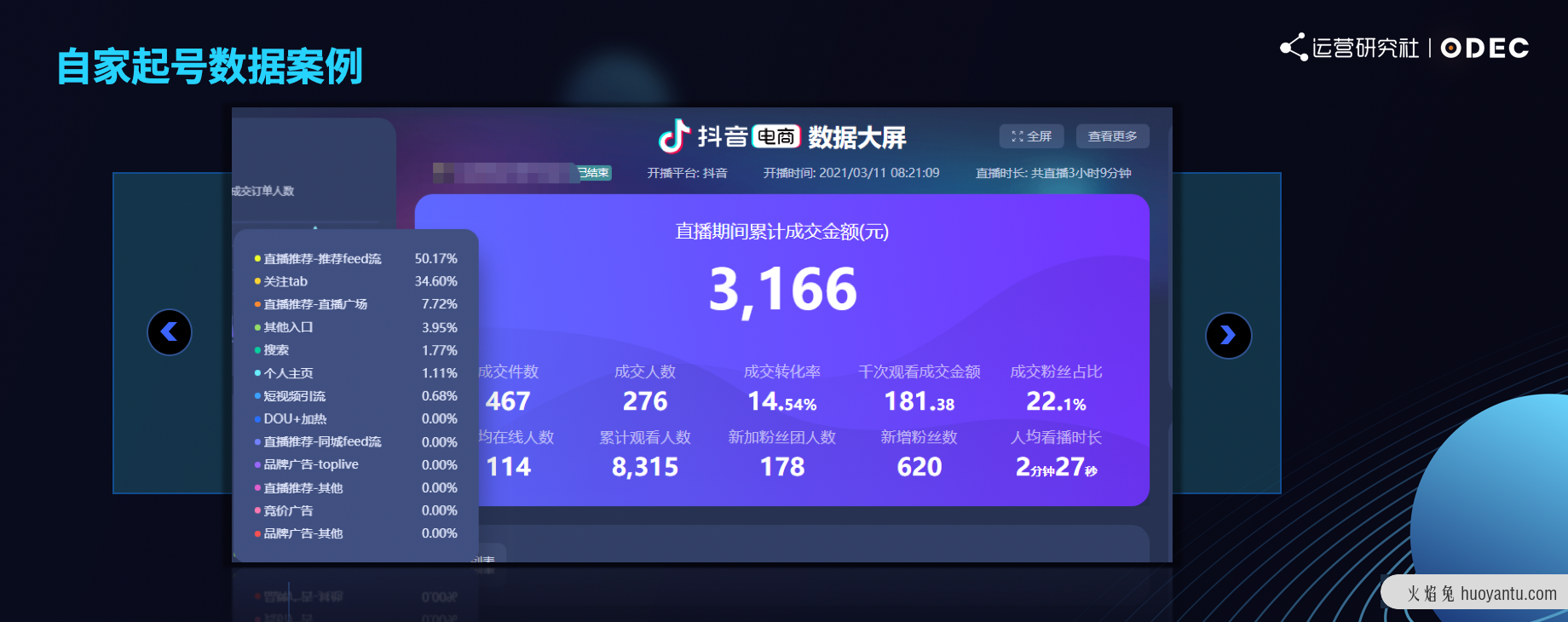Advance to the next carousel slide arrow
The width and height of the screenshot is (1568, 622).
tap(1228, 336)
